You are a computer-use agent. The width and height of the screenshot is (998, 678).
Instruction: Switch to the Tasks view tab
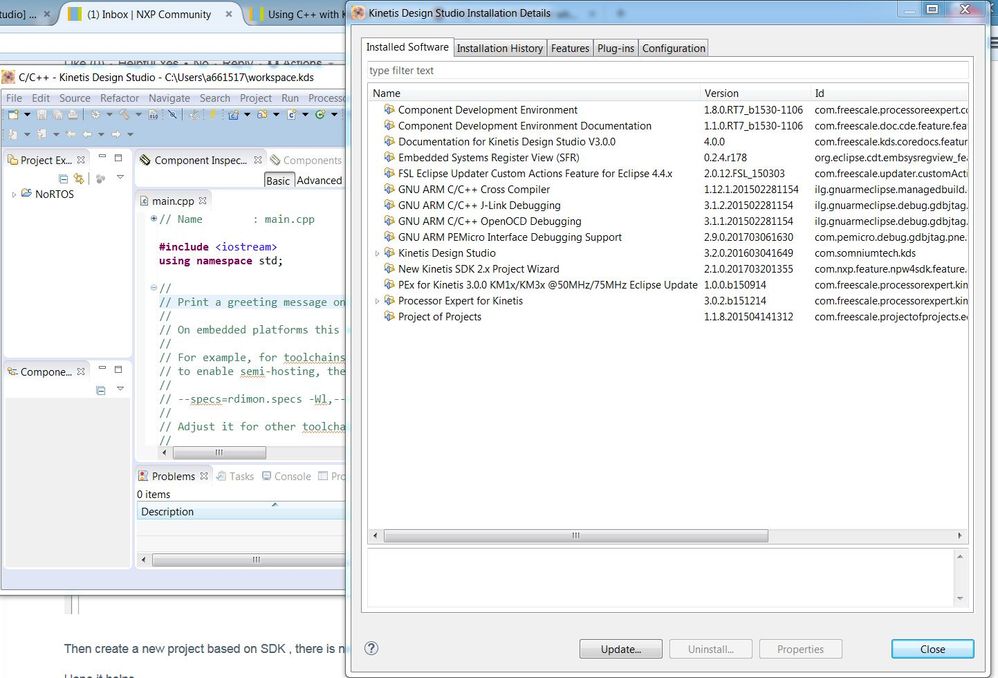pyautogui.click(x=235, y=476)
